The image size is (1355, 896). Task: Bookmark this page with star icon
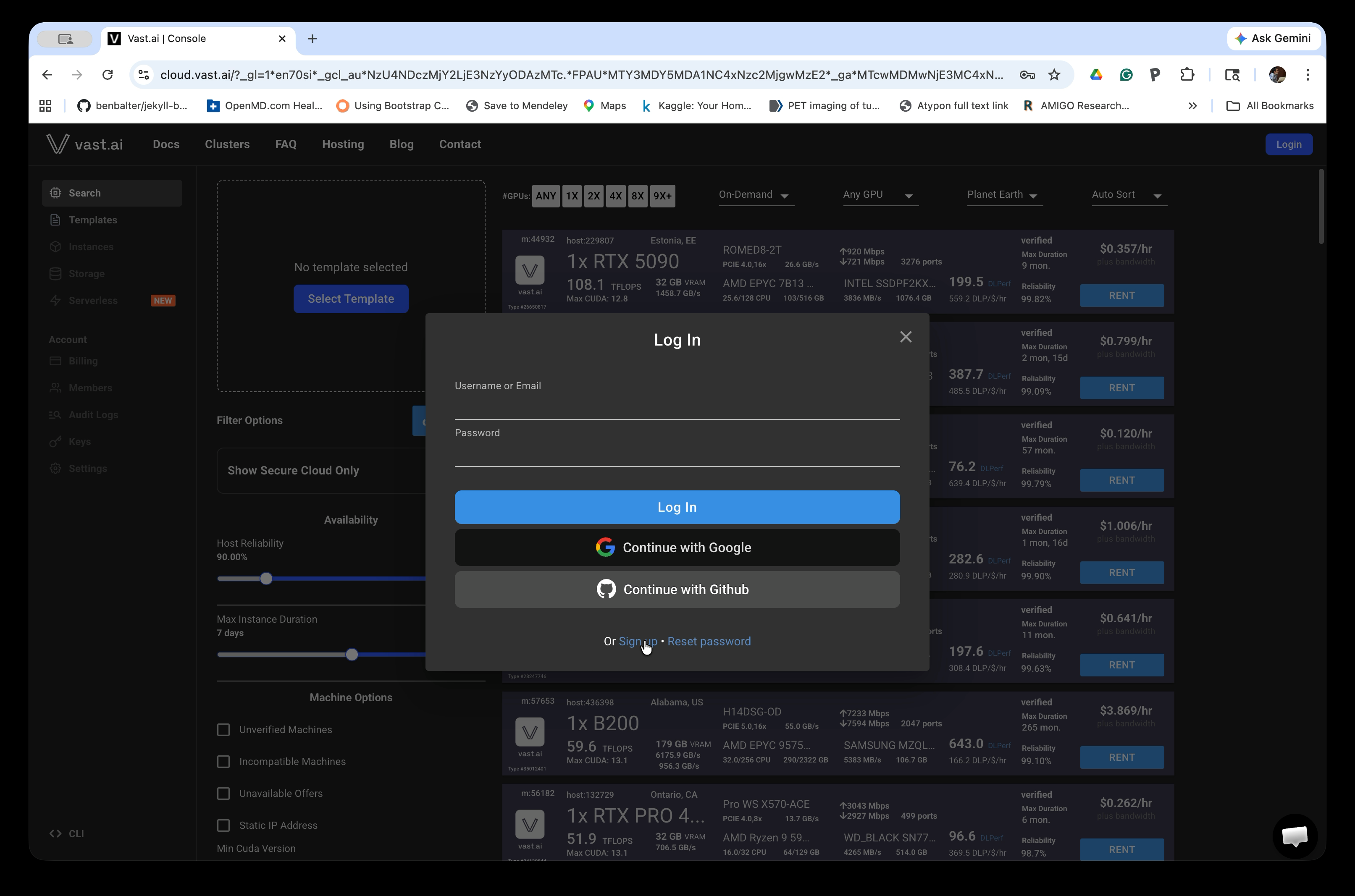coord(1054,75)
